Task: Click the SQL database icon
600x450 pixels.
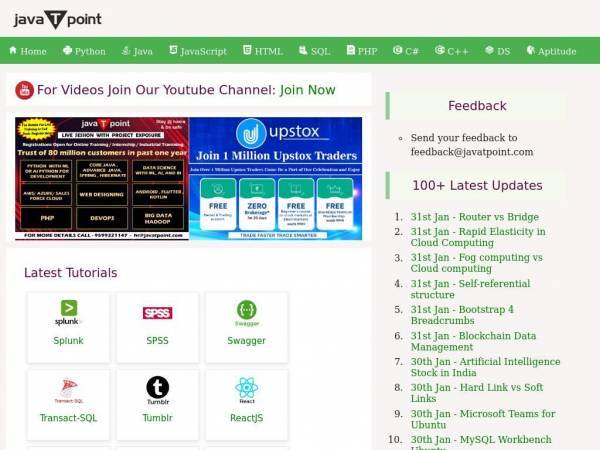Action: (303, 50)
